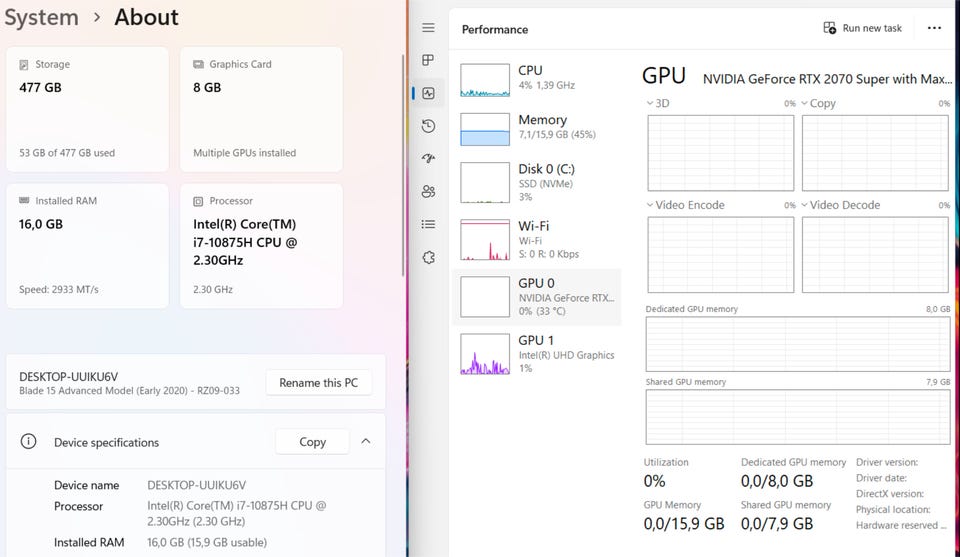Open the Video Decode graph dropdown
Screen dimensions: 960x557
tap(805, 205)
